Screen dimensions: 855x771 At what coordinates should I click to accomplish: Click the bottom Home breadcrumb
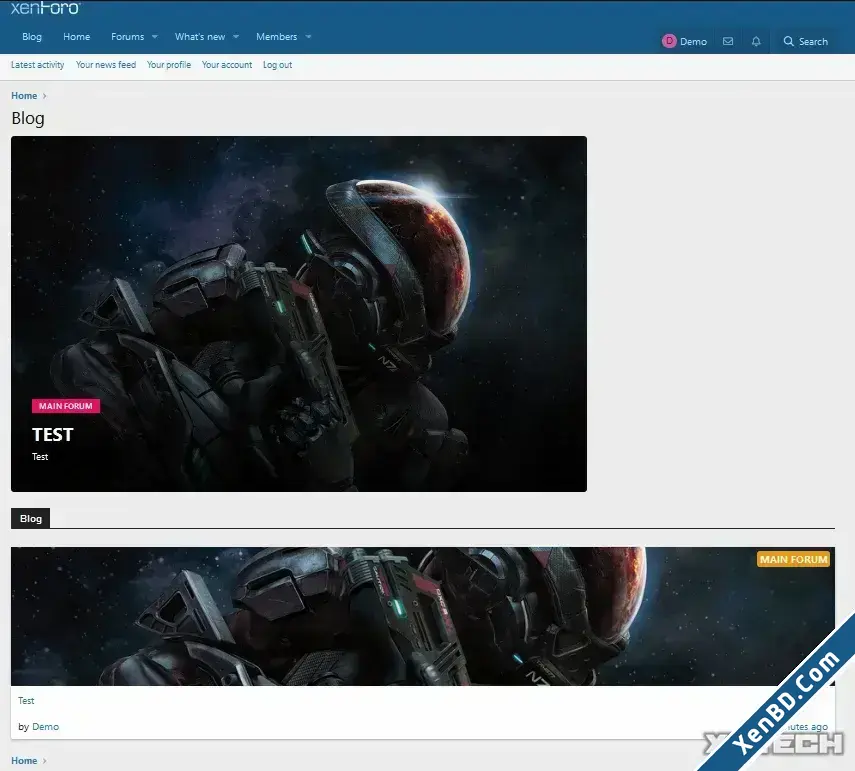tap(24, 761)
